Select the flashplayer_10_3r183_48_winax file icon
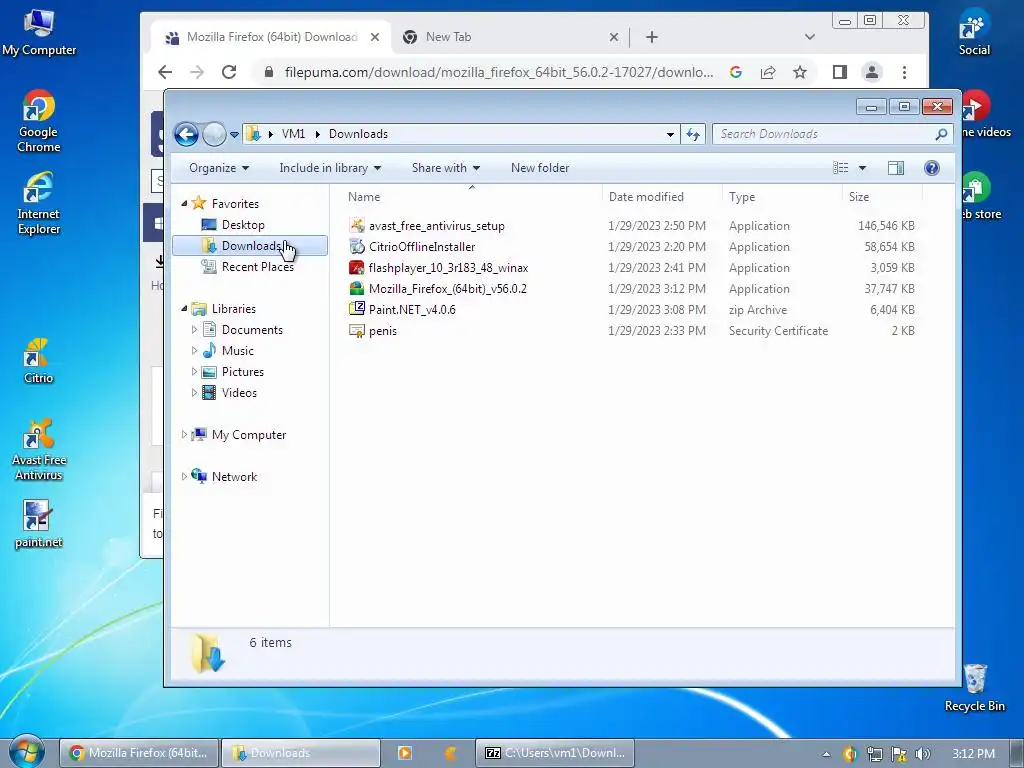The height and width of the screenshot is (768, 1024). 357,267
